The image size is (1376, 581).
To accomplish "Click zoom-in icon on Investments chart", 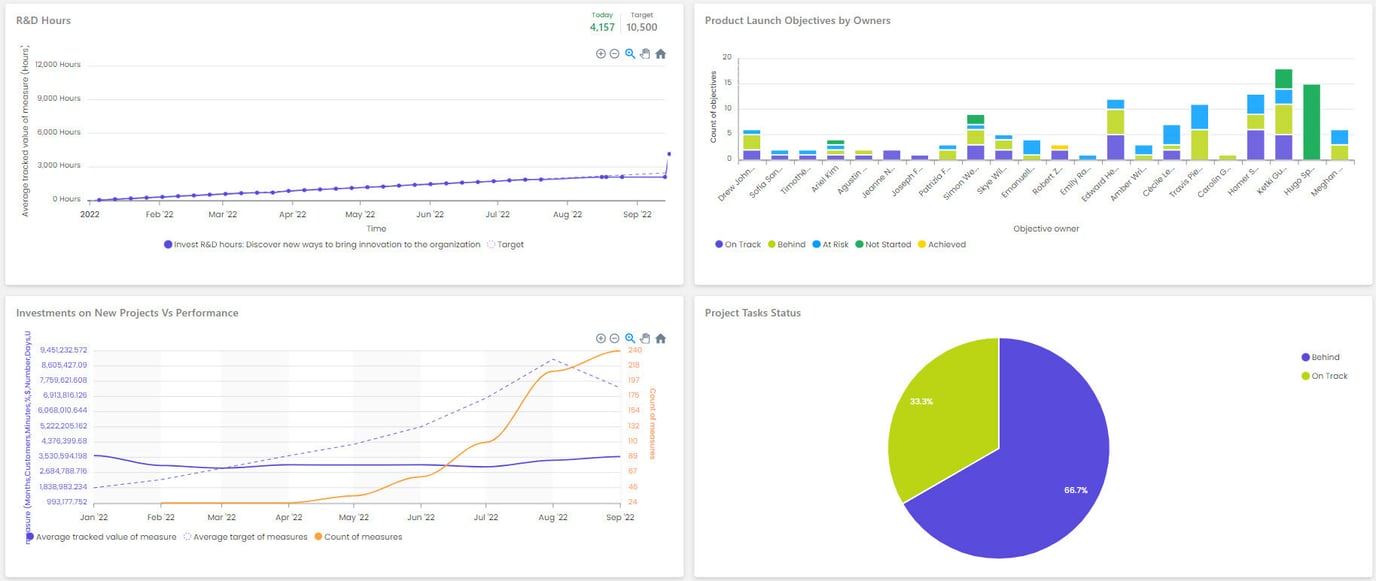I will [x=601, y=338].
